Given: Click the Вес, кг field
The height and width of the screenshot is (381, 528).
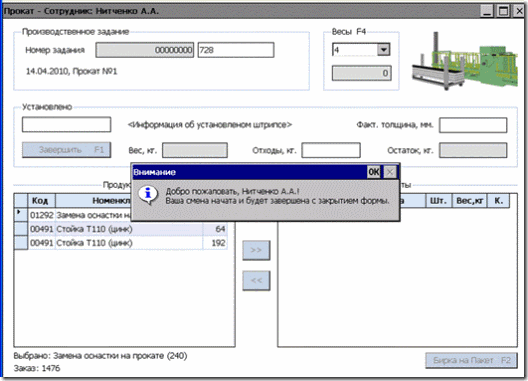Looking at the screenshot, I should (195, 150).
